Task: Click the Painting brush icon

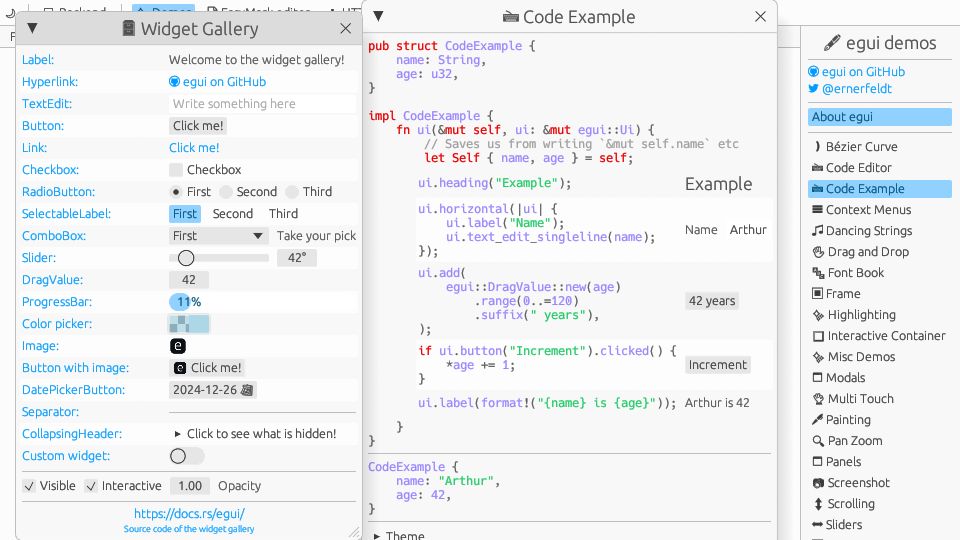Action: 817,419
